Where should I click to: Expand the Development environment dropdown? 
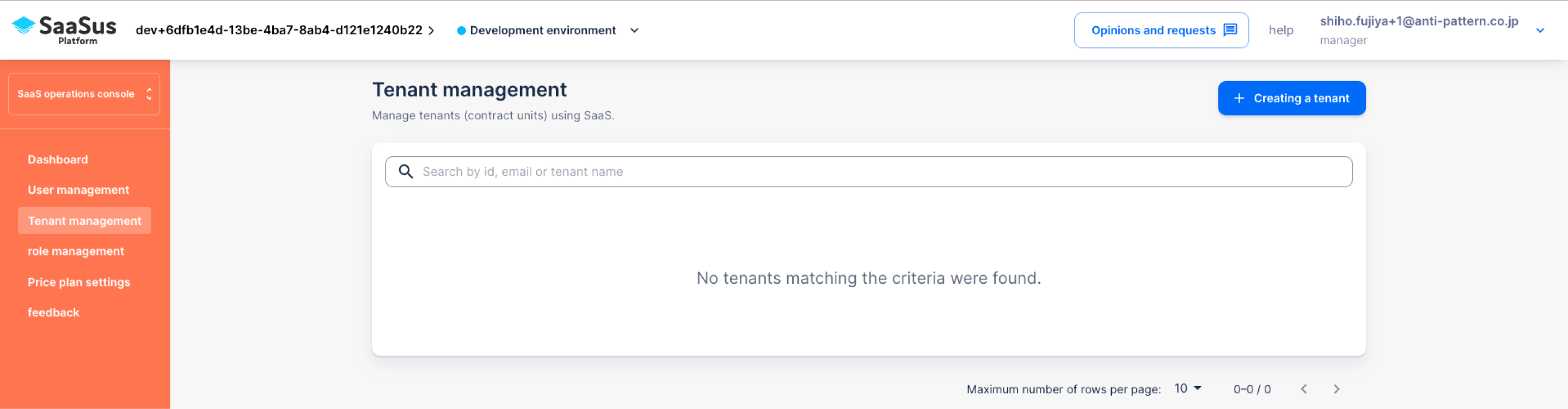(x=634, y=30)
